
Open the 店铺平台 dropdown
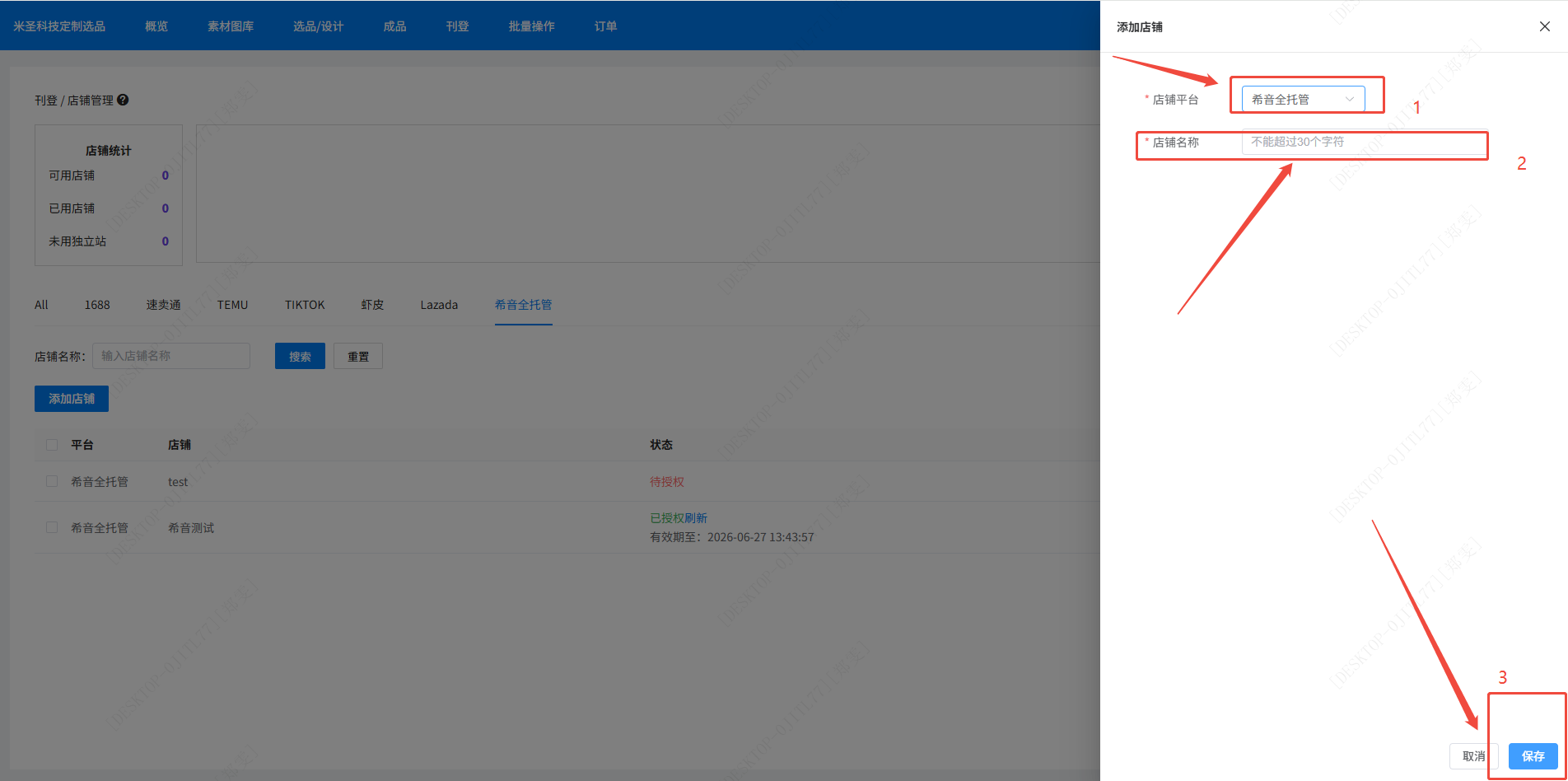(x=1302, y=99)
